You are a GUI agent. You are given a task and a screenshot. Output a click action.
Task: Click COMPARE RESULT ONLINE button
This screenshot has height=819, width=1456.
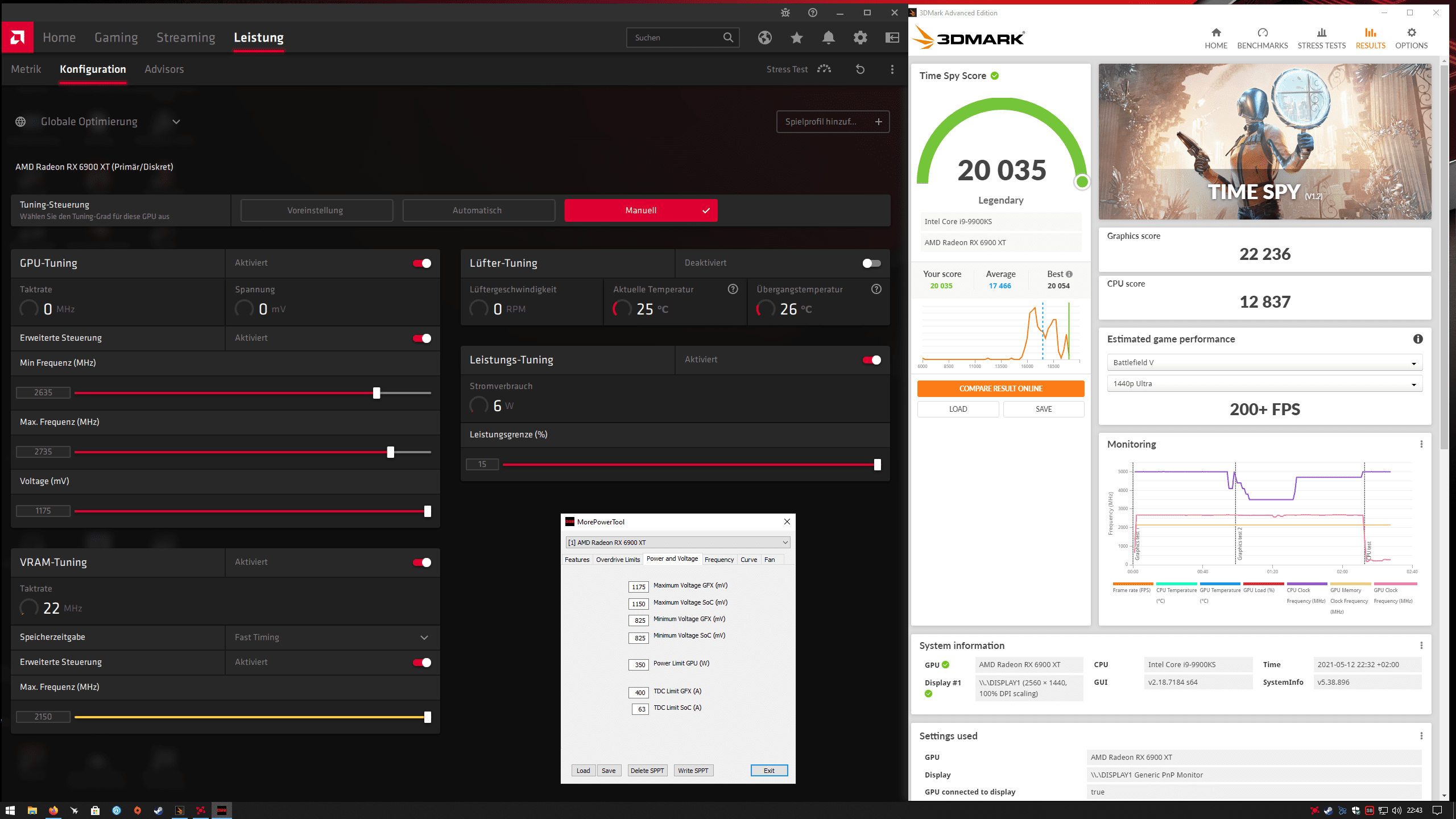click(1000, 388)
